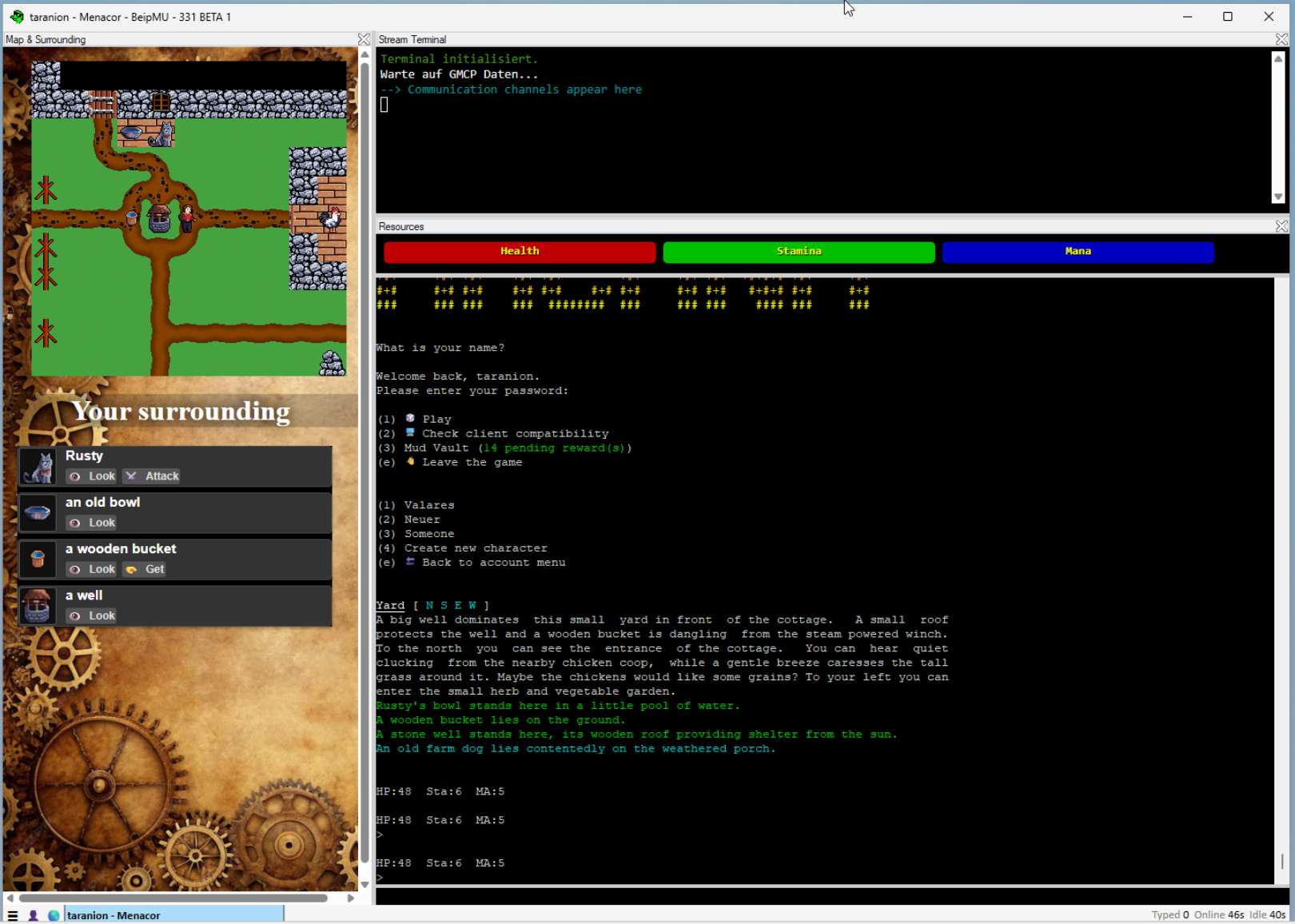Click the old bowl item icon
1295x924 pixels.
pyautogui.click(x=38, y=513)
